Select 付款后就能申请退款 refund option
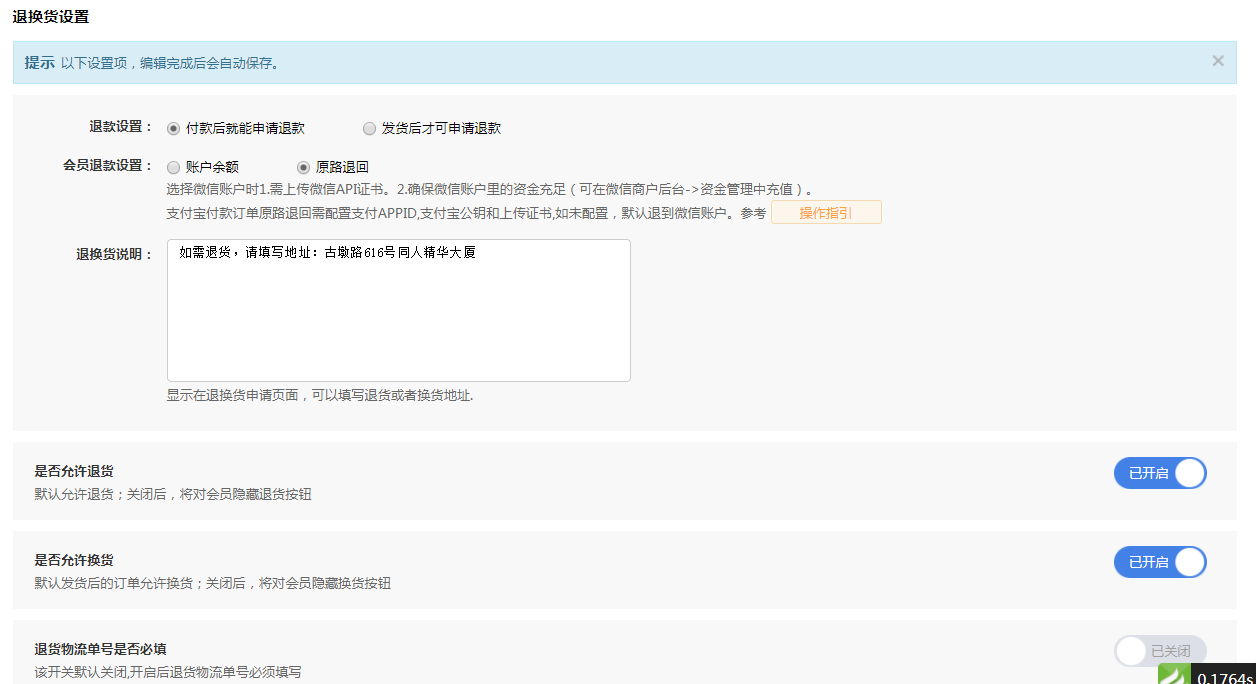Screen dimensions: 1256x684 click(173, 128)
